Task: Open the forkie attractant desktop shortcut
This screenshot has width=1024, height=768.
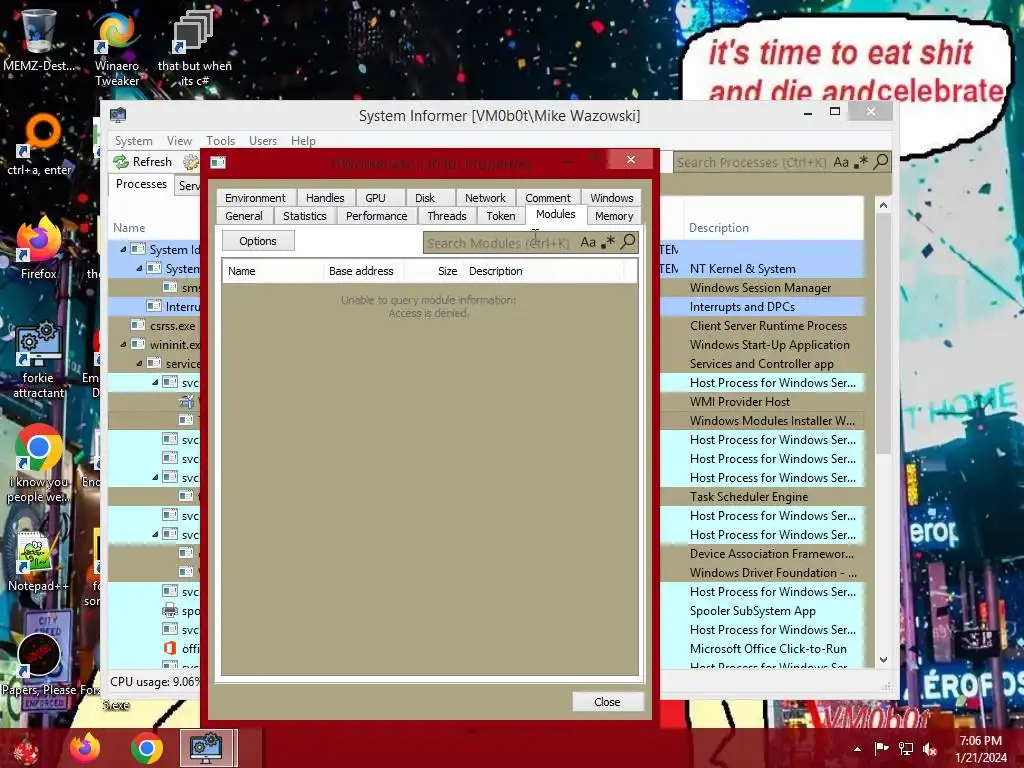Action: [x=38, y=359]
